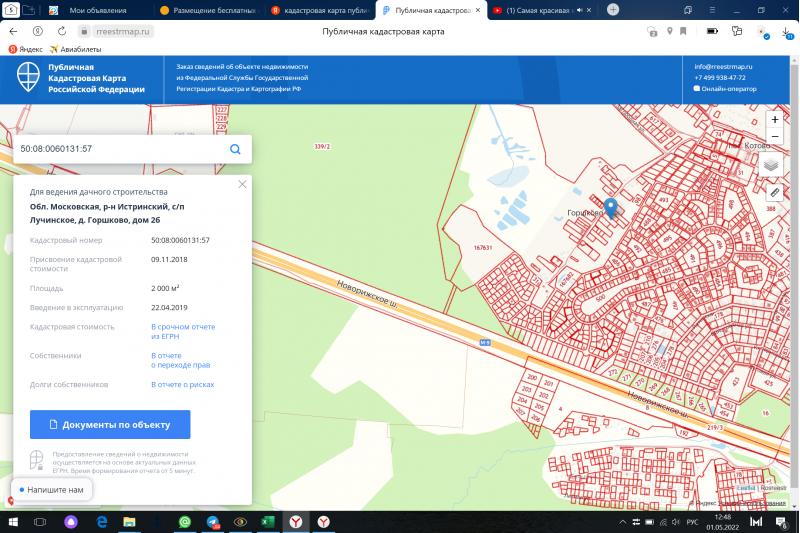
Task: Mute the YouTube tab speaker icon
Action: click(x=580, y=10)
